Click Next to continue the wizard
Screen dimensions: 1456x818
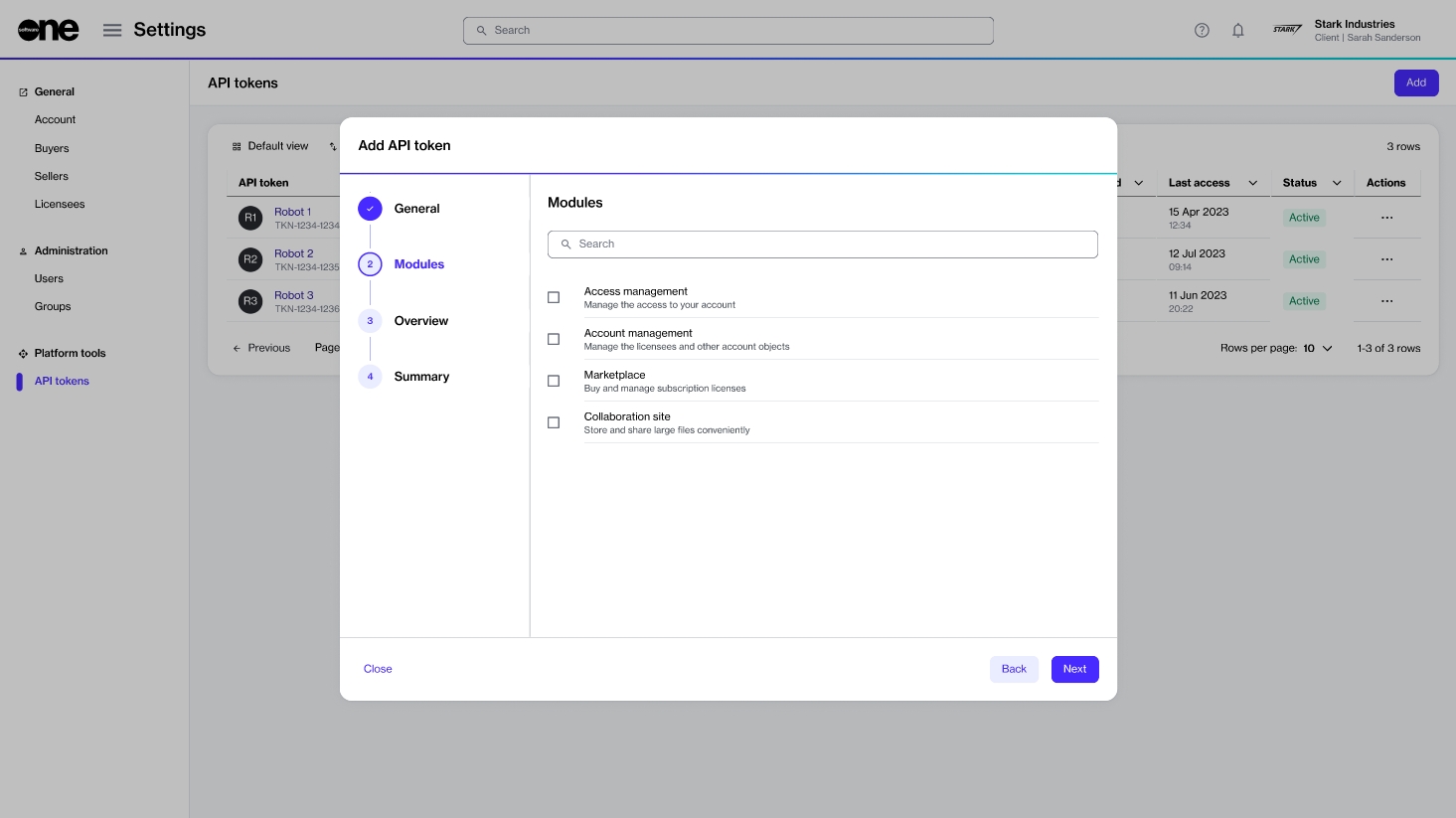[x=1074, y=669]
